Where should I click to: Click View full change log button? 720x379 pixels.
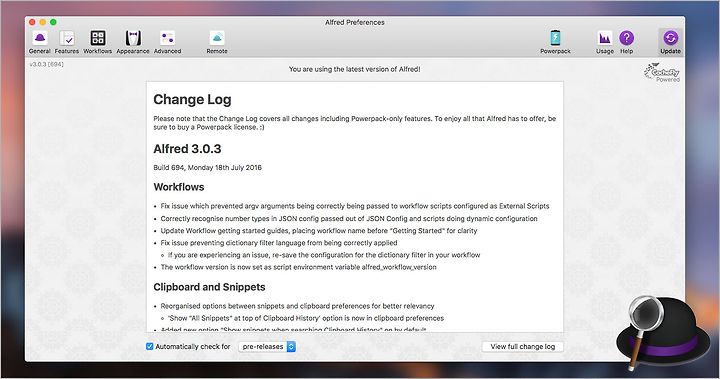[523, 346]
